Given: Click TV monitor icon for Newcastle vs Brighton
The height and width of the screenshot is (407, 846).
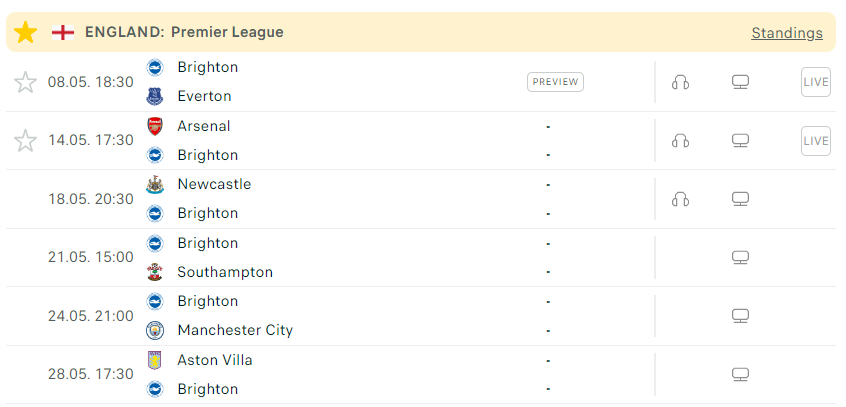Looking at the screenshot, I should tap(740, 199).
